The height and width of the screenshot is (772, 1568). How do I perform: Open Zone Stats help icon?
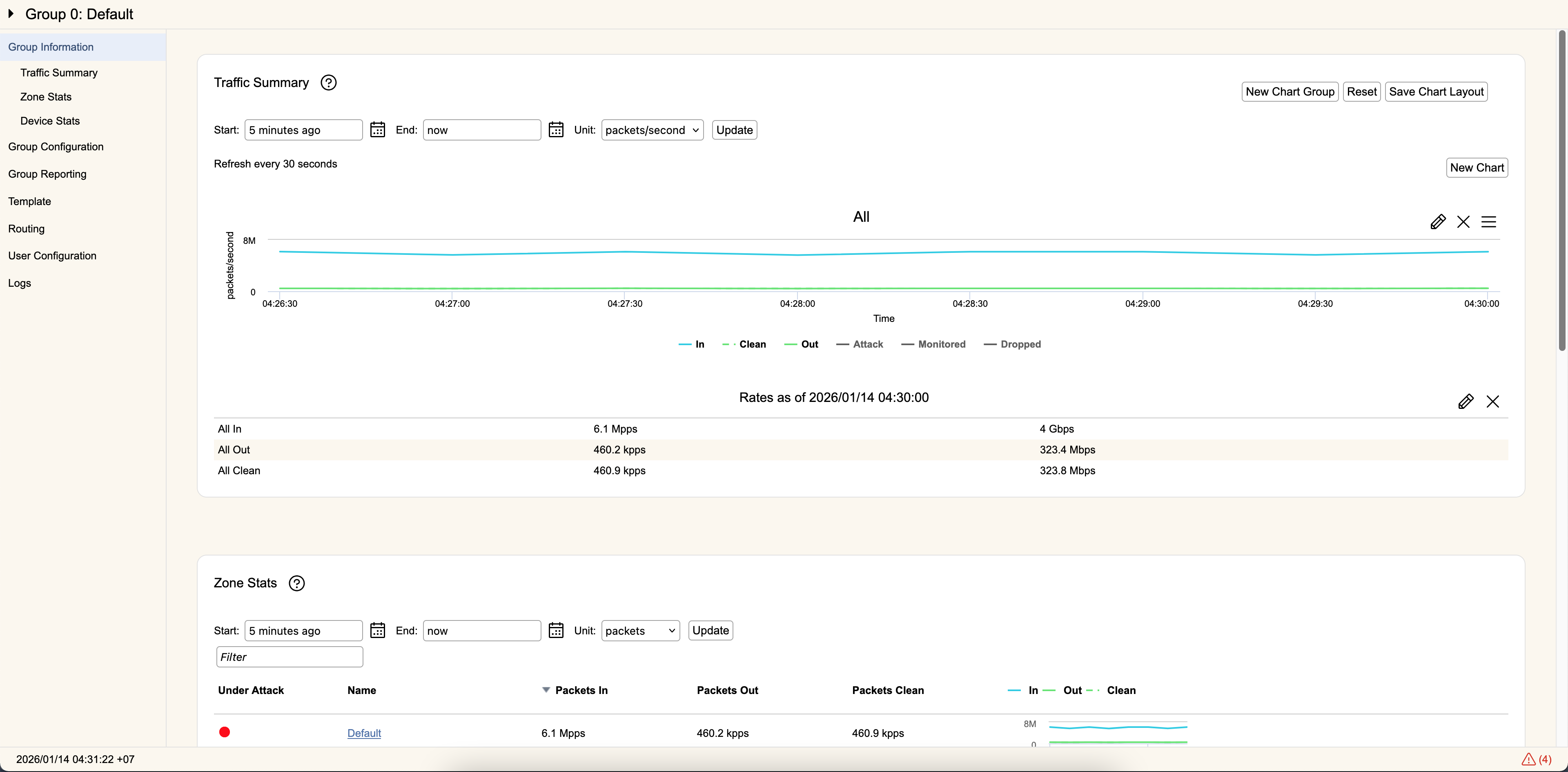(296, 583)
